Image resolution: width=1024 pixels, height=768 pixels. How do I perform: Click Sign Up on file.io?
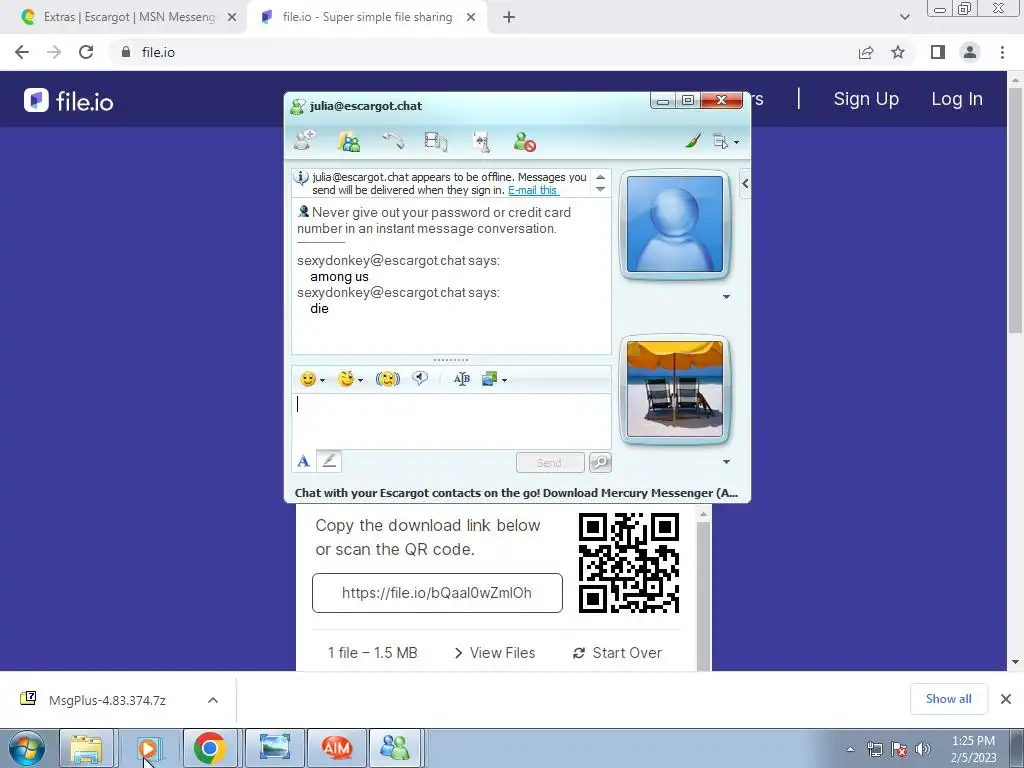coord(866,99)
